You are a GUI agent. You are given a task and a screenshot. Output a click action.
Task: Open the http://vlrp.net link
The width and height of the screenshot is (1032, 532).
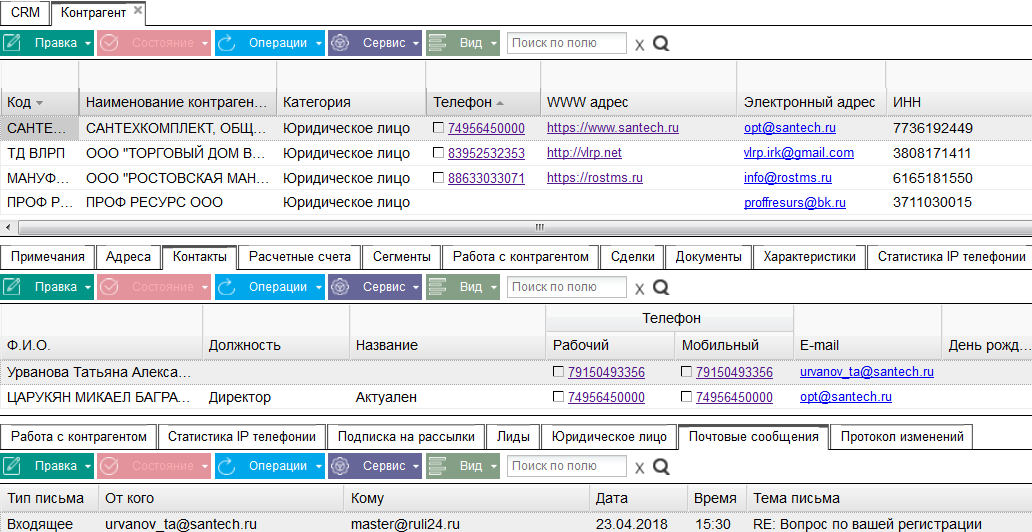click(x=584, y=153)
